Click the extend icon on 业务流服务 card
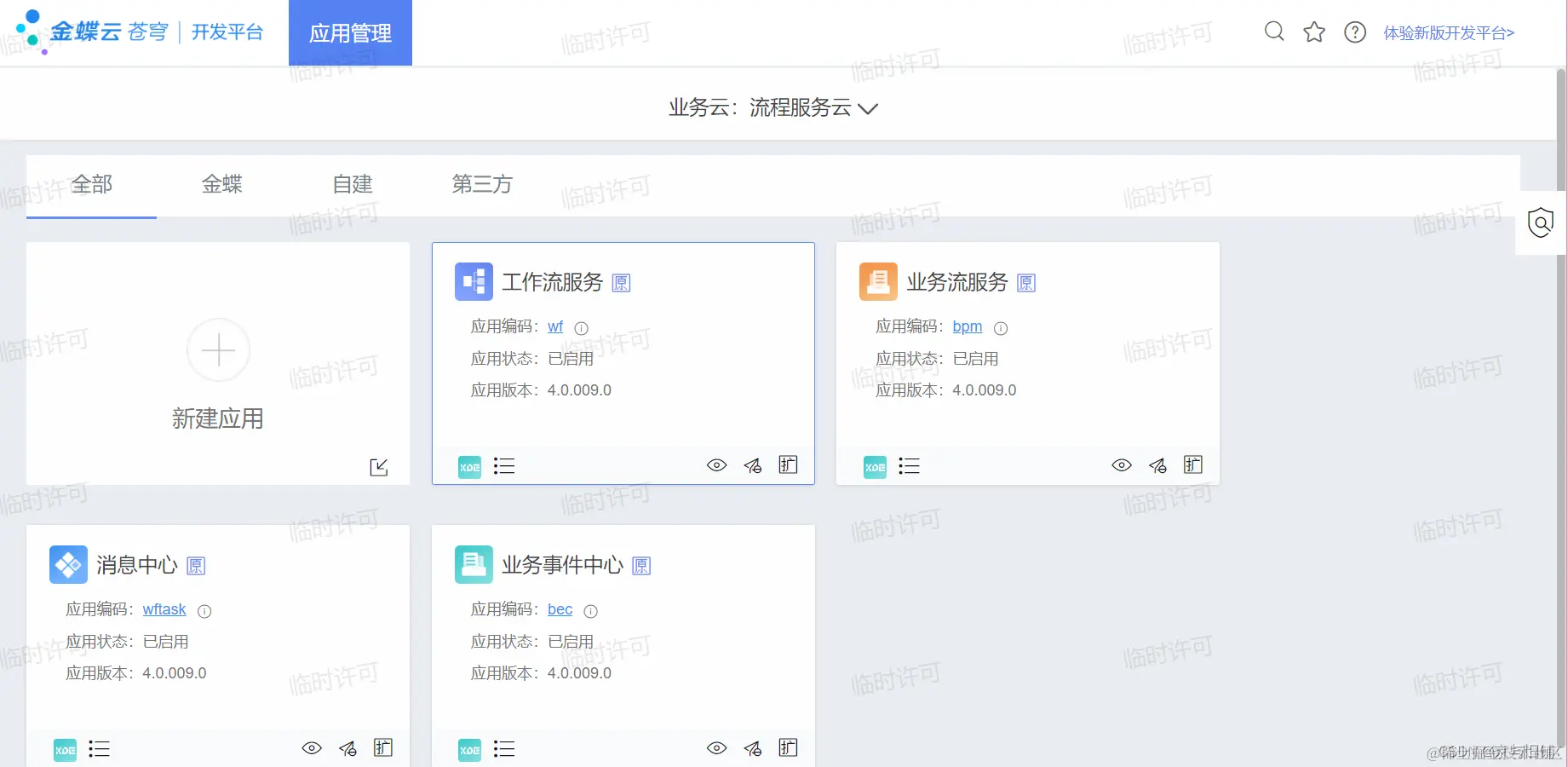This screenshot has width=1568, height=767. (1193, 464)
